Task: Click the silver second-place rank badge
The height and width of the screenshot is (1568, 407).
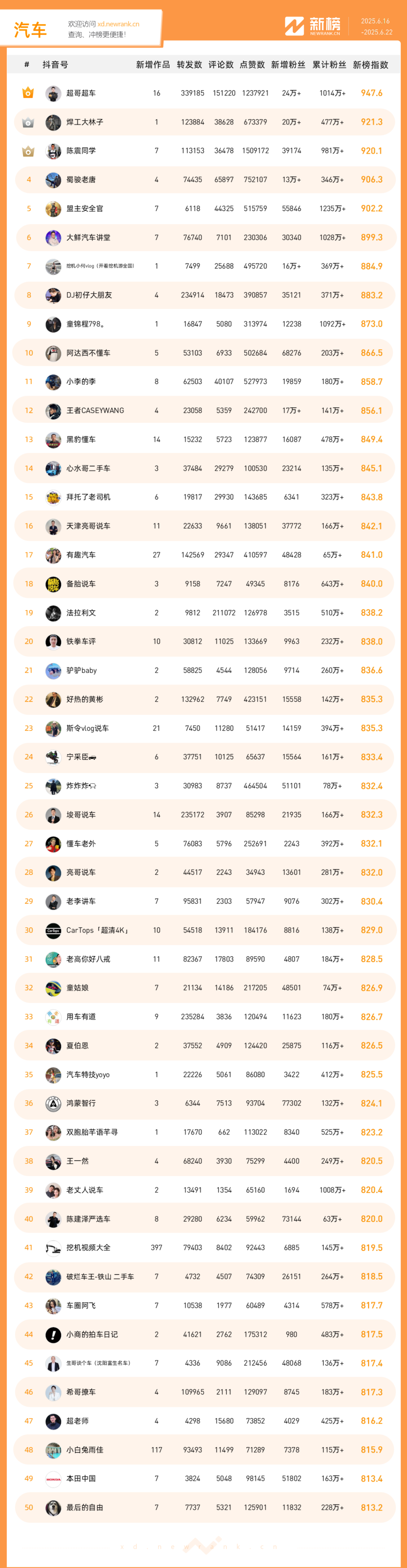Action: point(28,122)
